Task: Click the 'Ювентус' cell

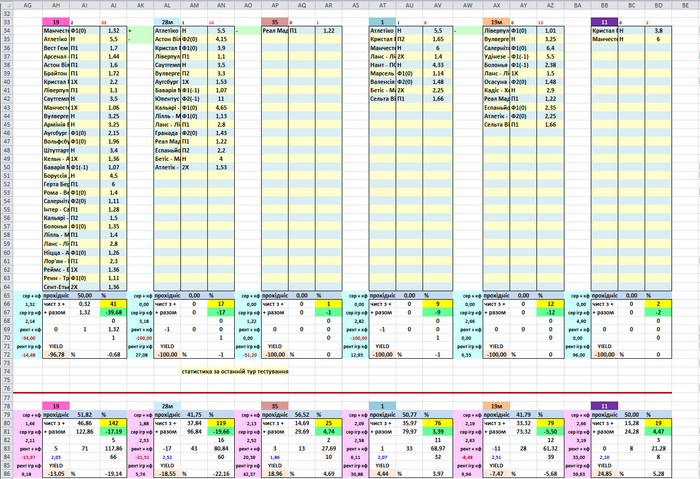Action: [167, 99]
